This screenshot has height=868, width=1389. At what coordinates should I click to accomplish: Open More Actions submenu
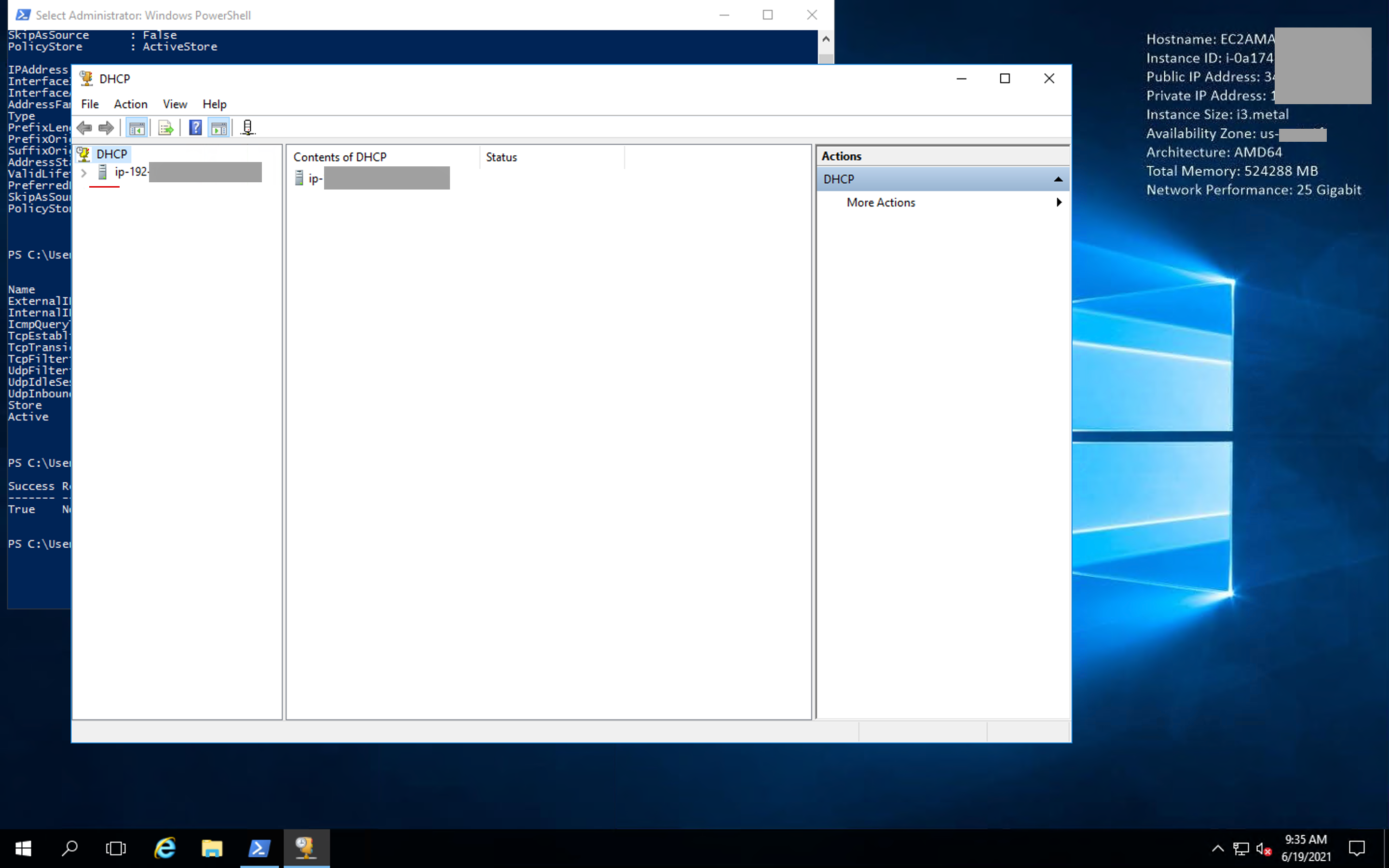[942, 202]
